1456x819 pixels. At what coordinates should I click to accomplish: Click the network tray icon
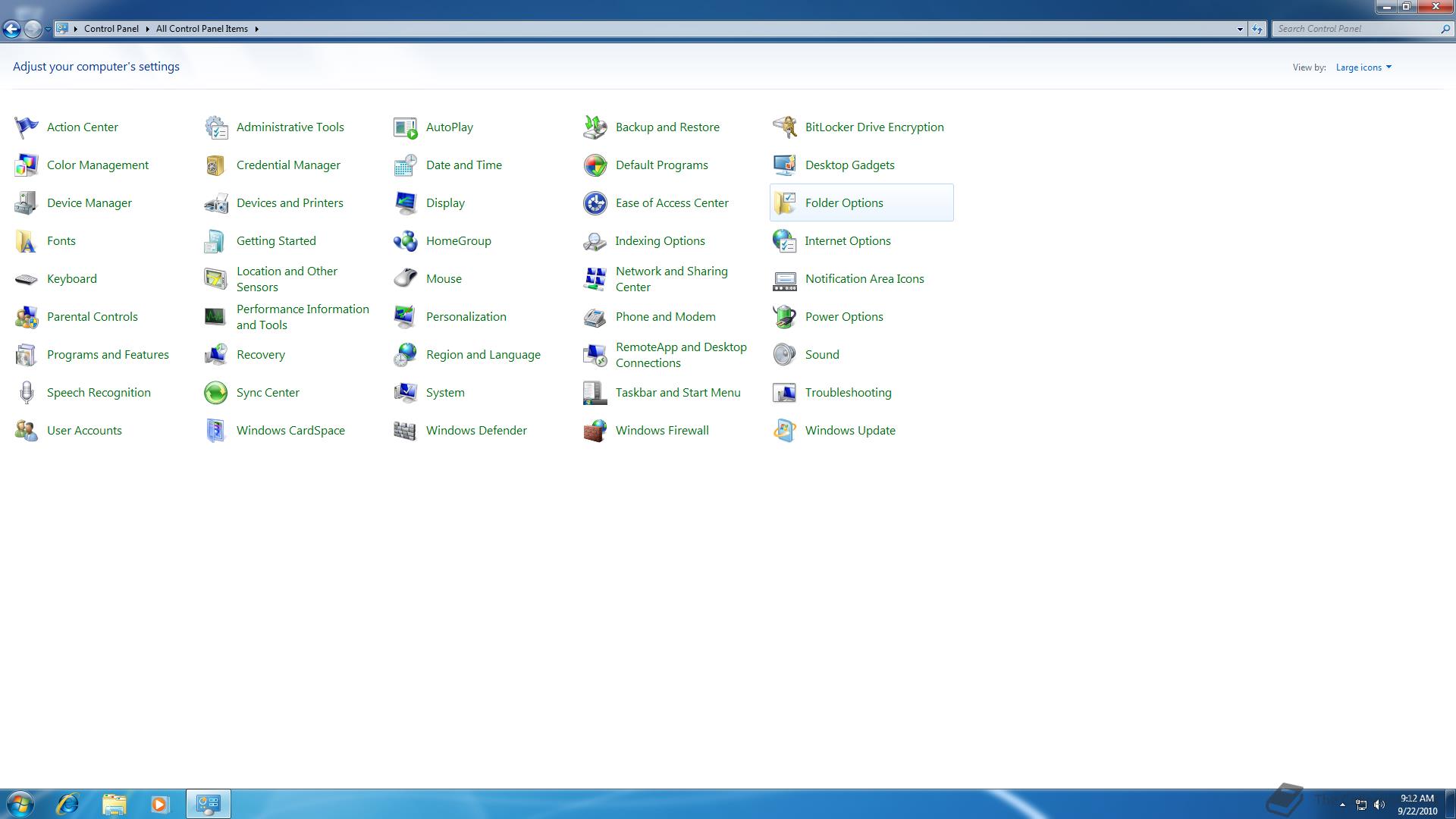[1361, 805]
